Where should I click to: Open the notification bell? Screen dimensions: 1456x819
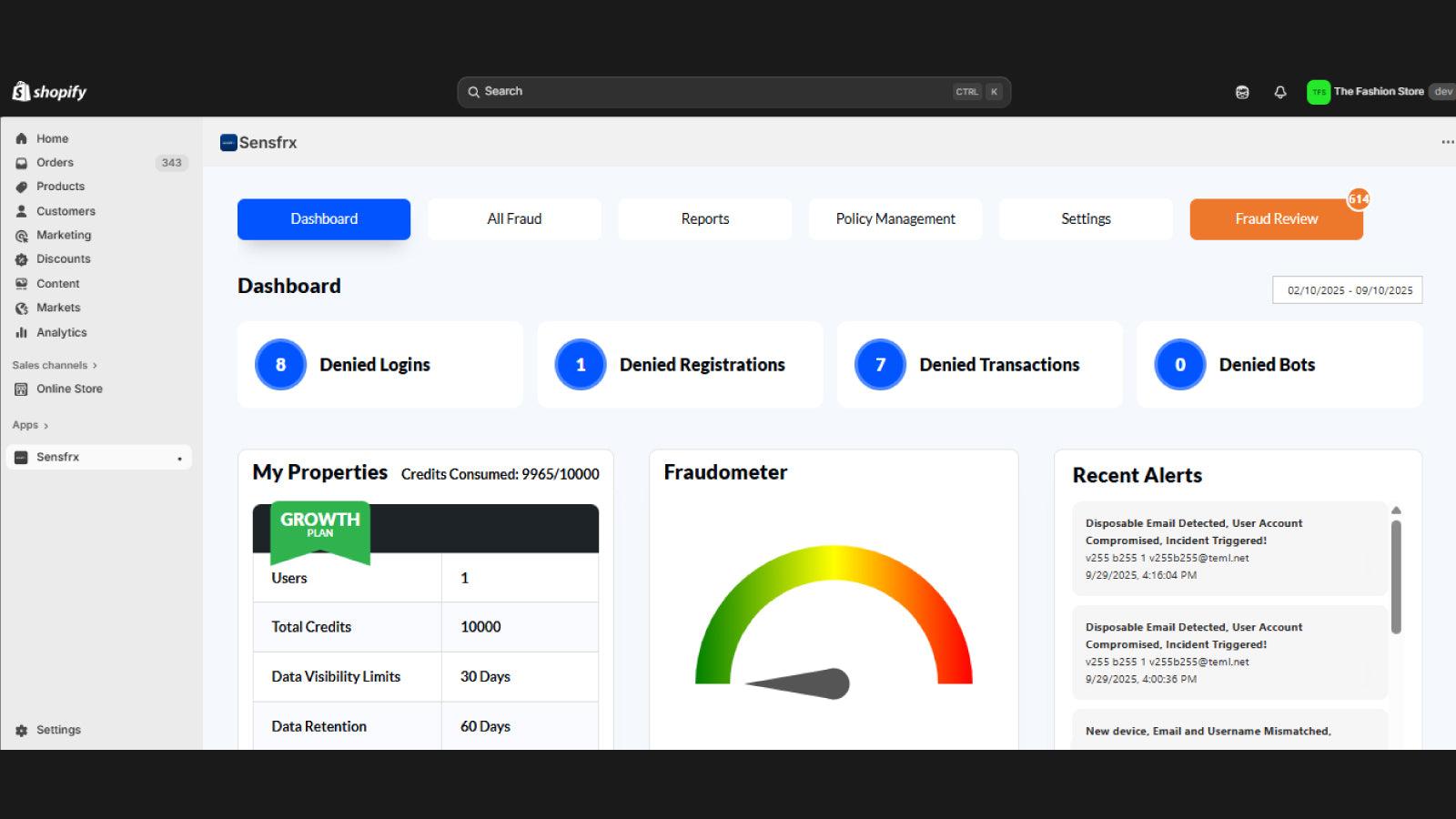(1279, 91)
